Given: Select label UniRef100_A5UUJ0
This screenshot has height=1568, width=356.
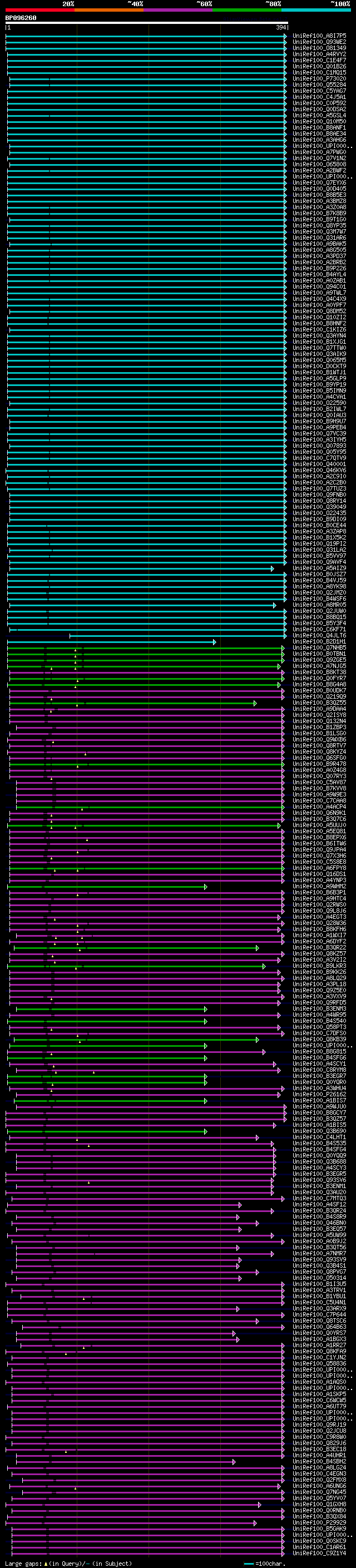Looking at the screenshot, I should tap(319, 825).
